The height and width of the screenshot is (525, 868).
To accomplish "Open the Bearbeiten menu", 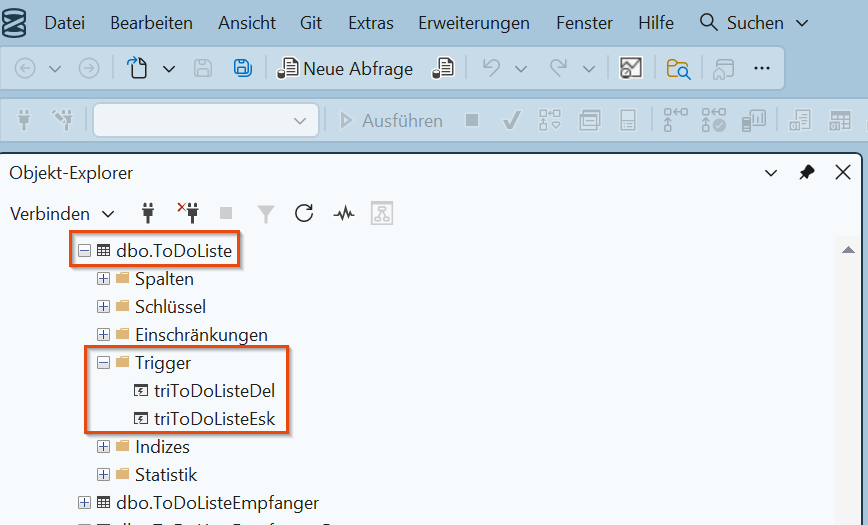I will pos(151,23).
